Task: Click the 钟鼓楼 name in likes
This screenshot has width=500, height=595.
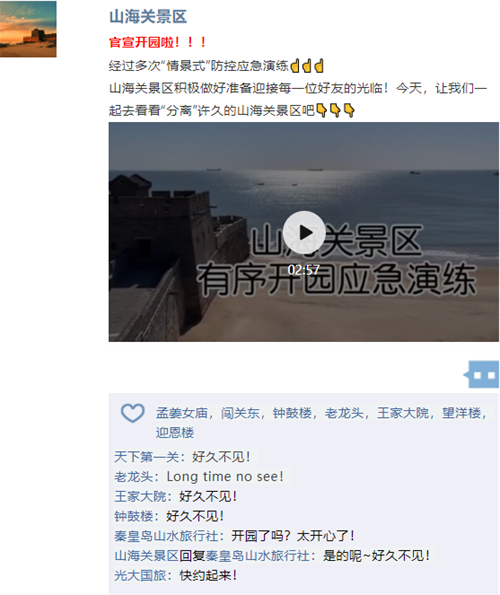Action: click(x=292, y=413)
